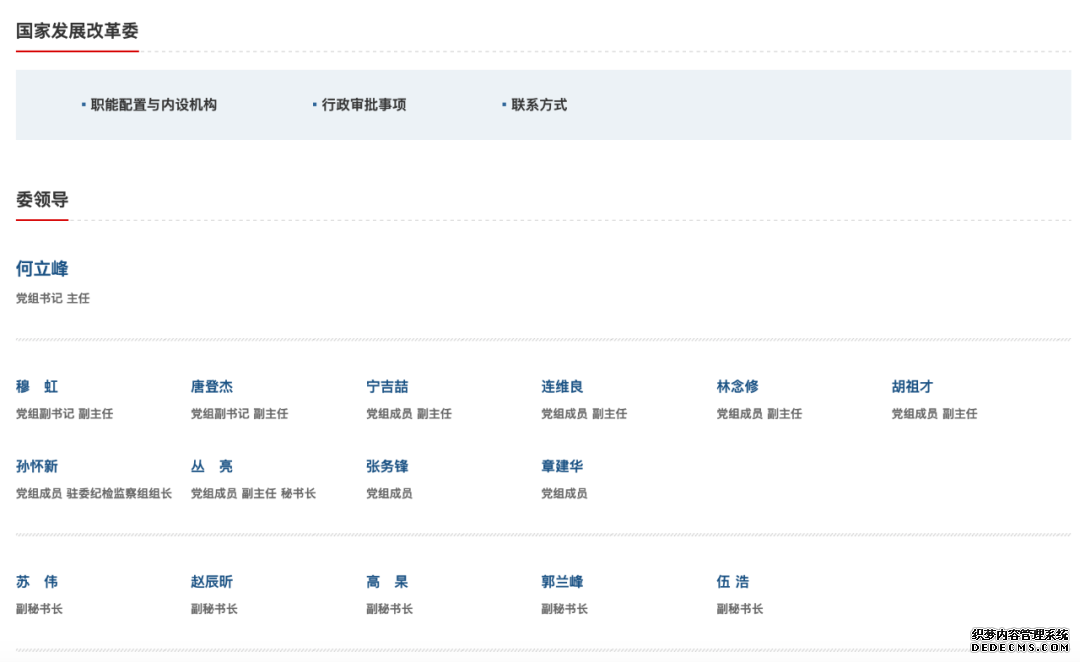Image resolution: width=1080 pixels, height=662 pixels.
Task: Click 党组书记 主任 title under 何立峰
Action: point(53,298)
